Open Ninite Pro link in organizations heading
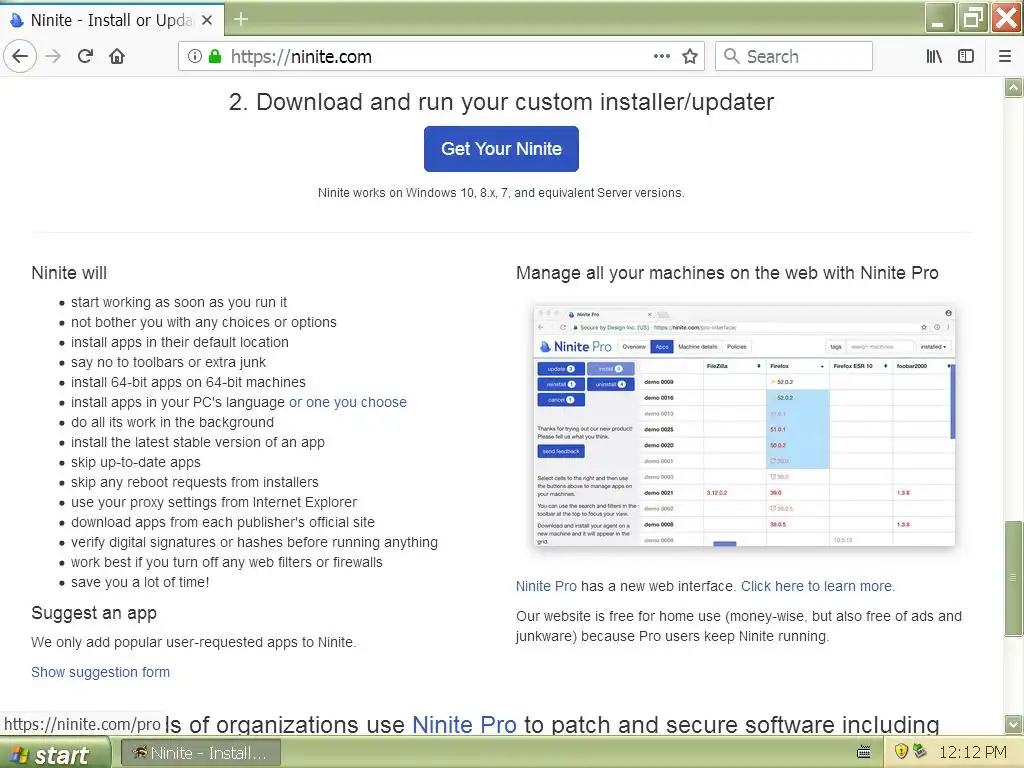The width and height of the screenshot is (1024, 768). (x=464, y=725)
